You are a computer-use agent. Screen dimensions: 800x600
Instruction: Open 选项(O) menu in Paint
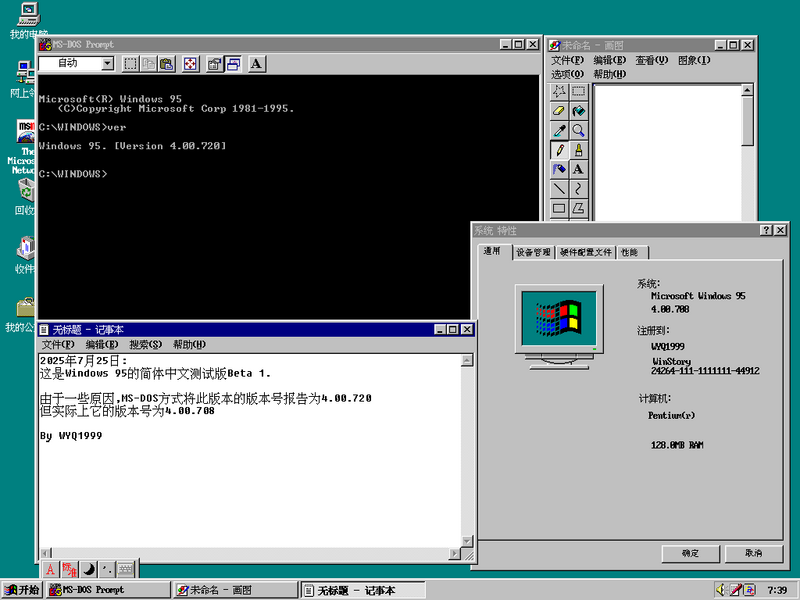(567, 74)
